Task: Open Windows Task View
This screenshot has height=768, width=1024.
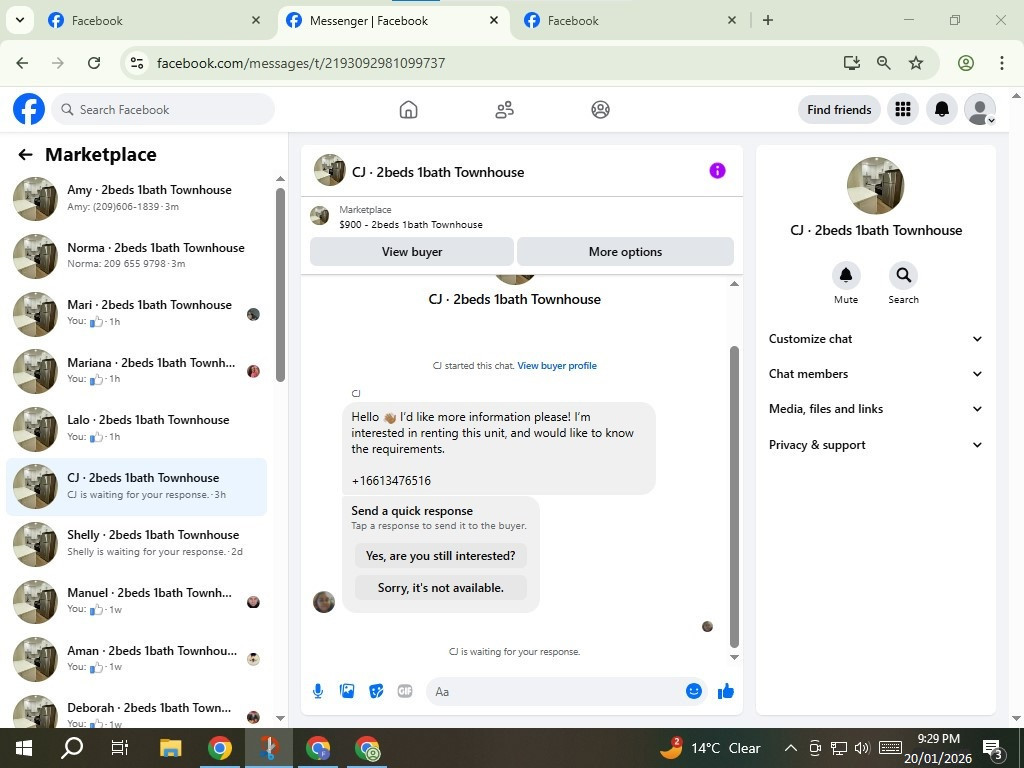Action: pos(120,748)
